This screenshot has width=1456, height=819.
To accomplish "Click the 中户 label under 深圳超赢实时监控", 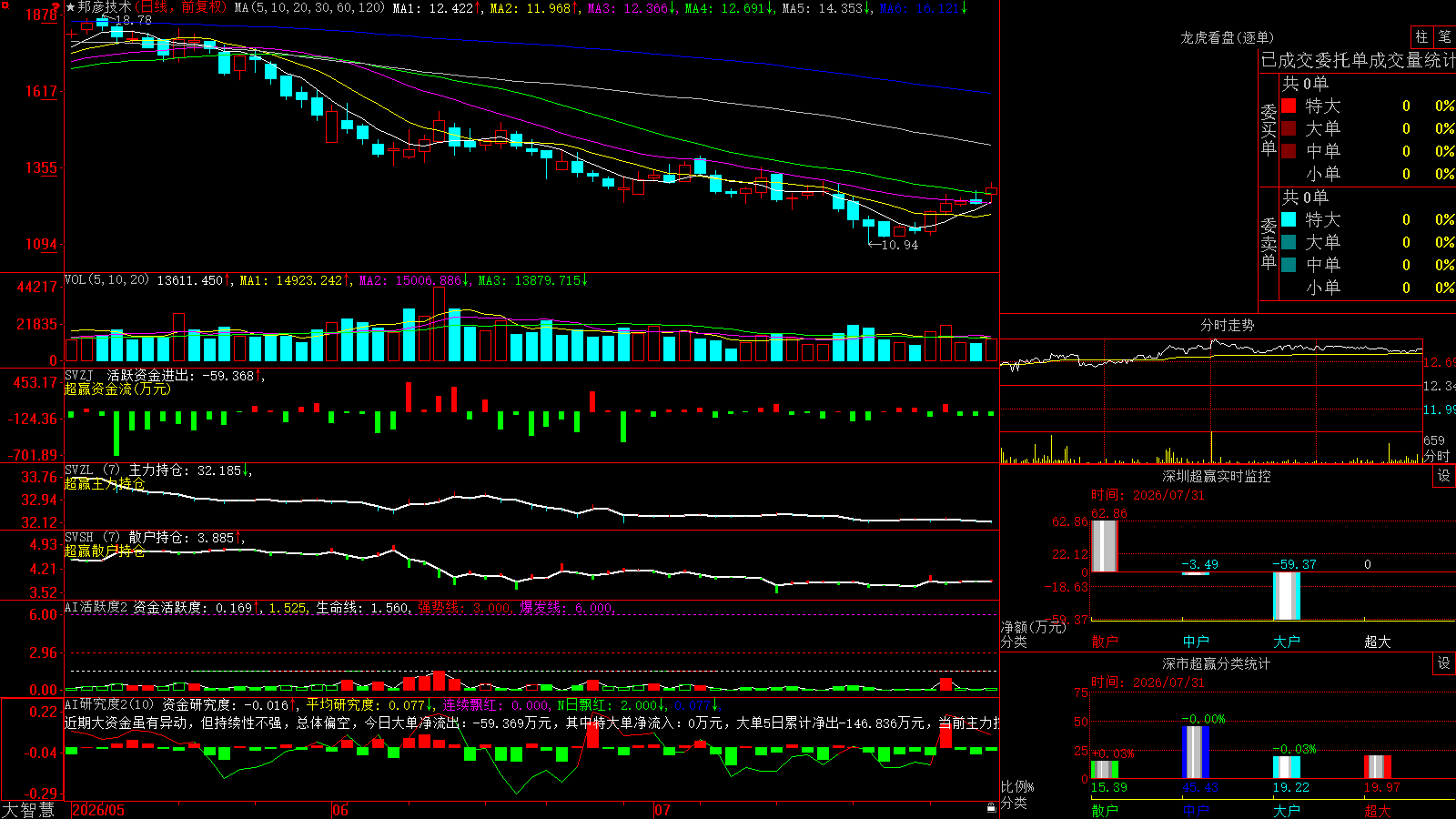I will point(1196,642).
